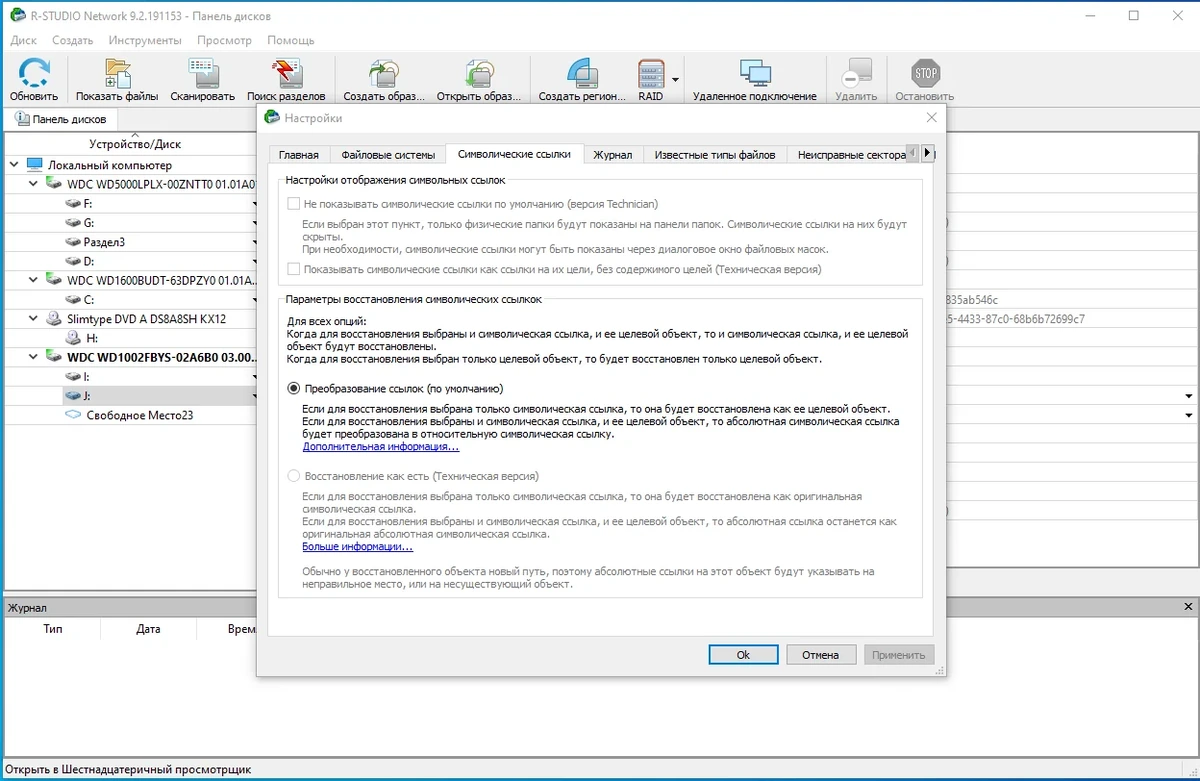Click Локальный компьютер computer icon
The width and height of the screenshot is (1200, 781).
pos(35,165)
